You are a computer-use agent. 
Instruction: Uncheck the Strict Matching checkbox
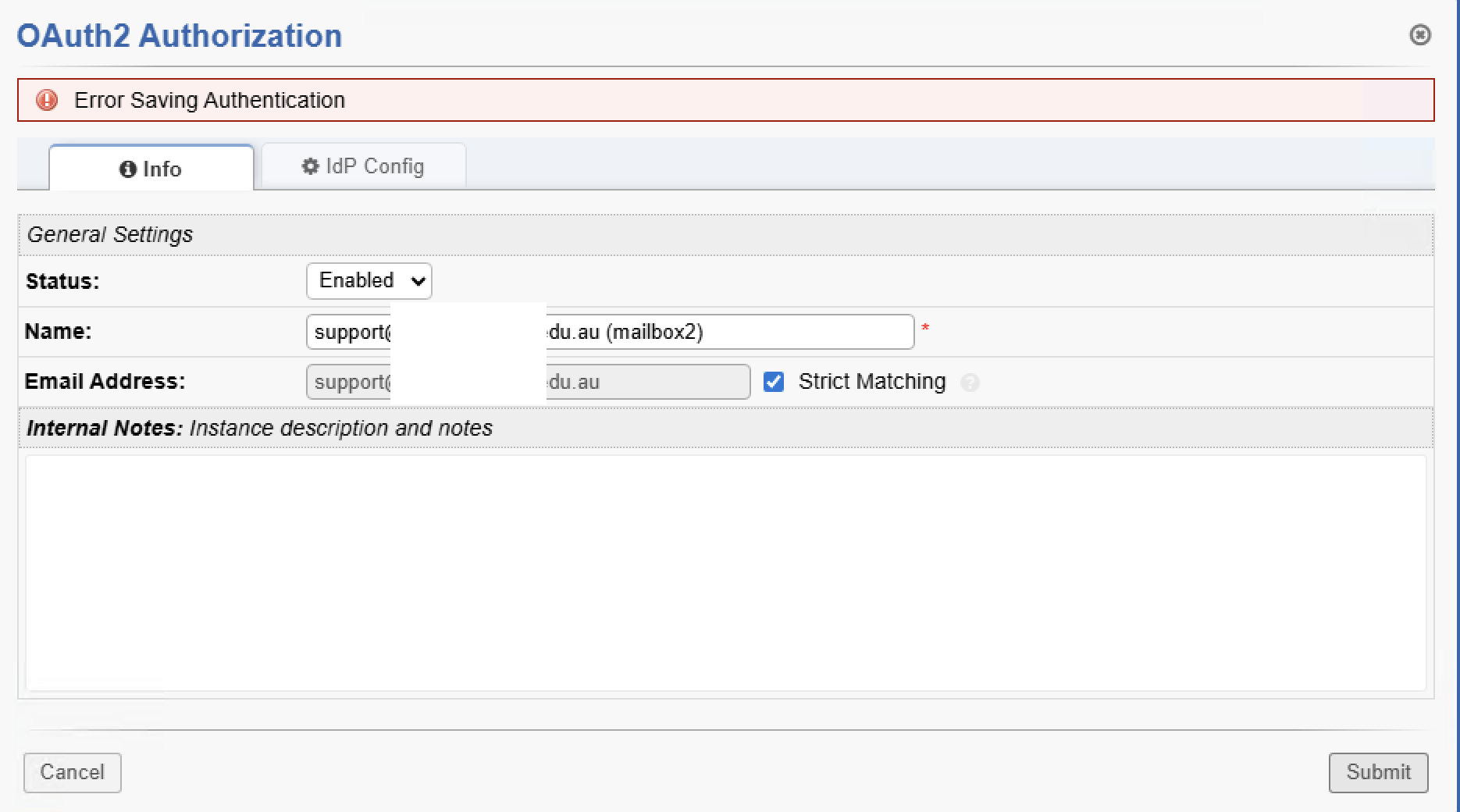(x=774, y=382)
